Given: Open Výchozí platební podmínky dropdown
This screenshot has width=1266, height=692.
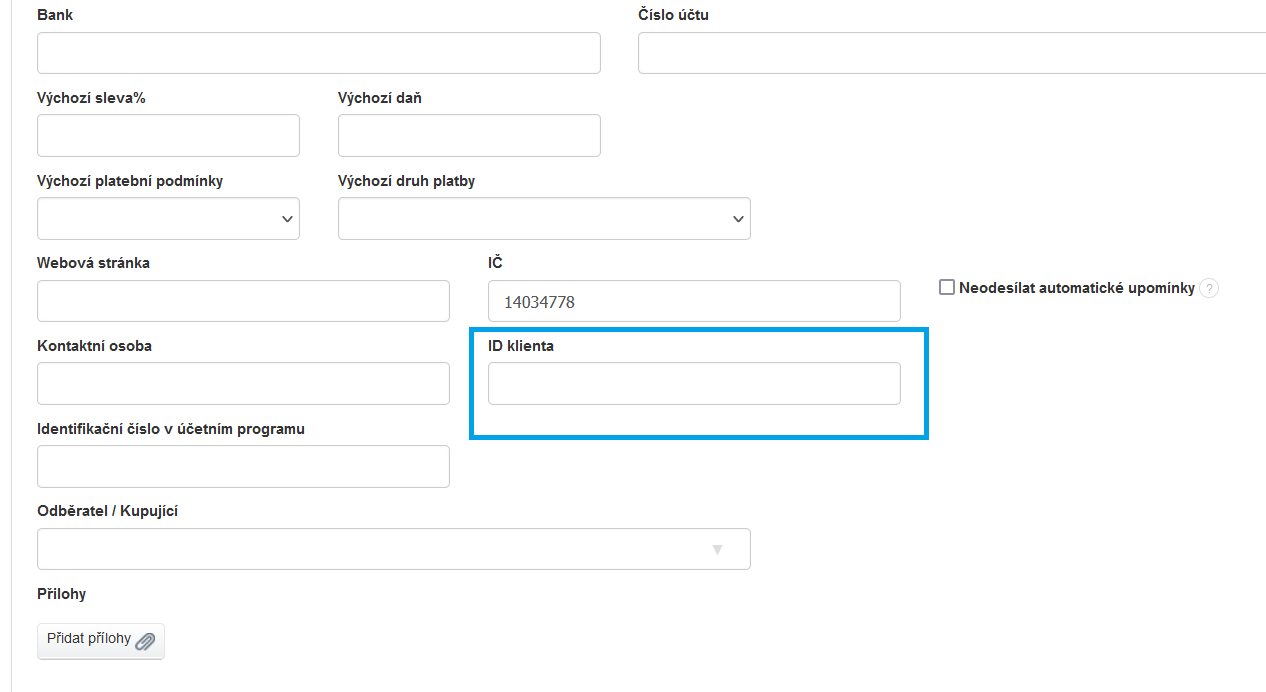Looking at the screenshot, I should (x=168, y=219).
